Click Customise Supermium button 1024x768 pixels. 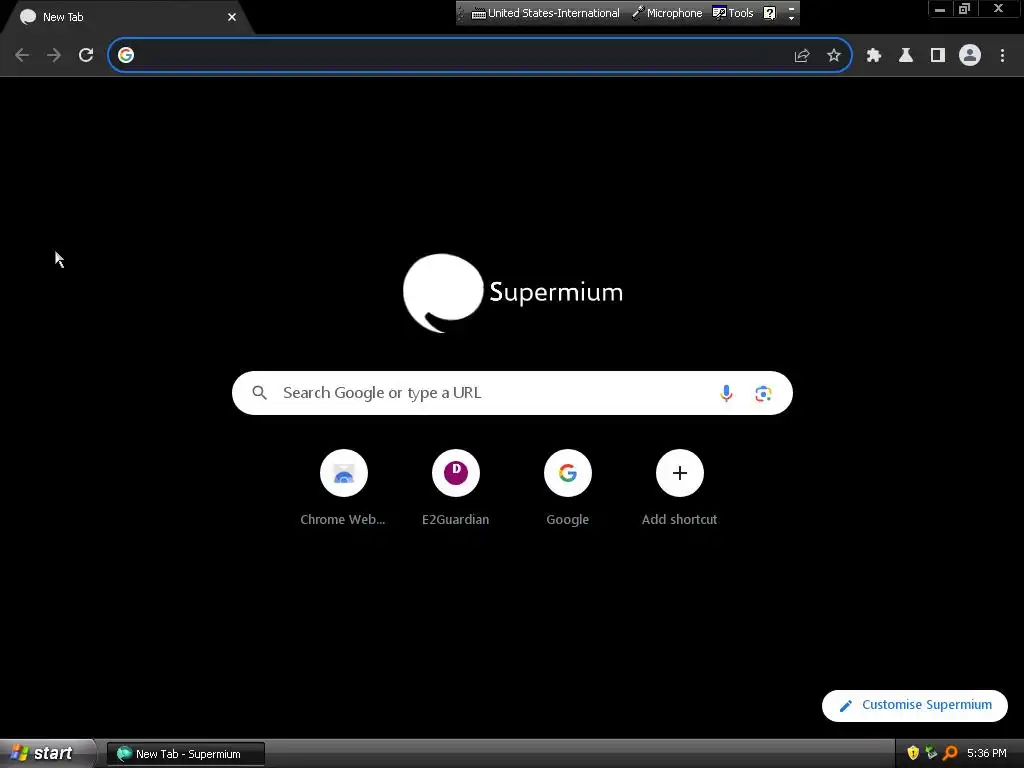[915, 705]
